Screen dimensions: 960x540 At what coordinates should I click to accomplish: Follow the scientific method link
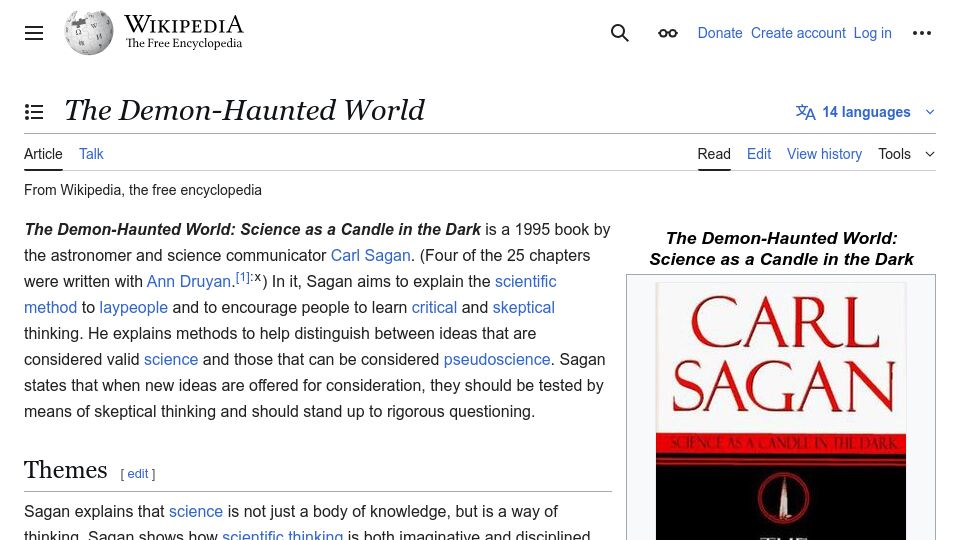[525, 282]
